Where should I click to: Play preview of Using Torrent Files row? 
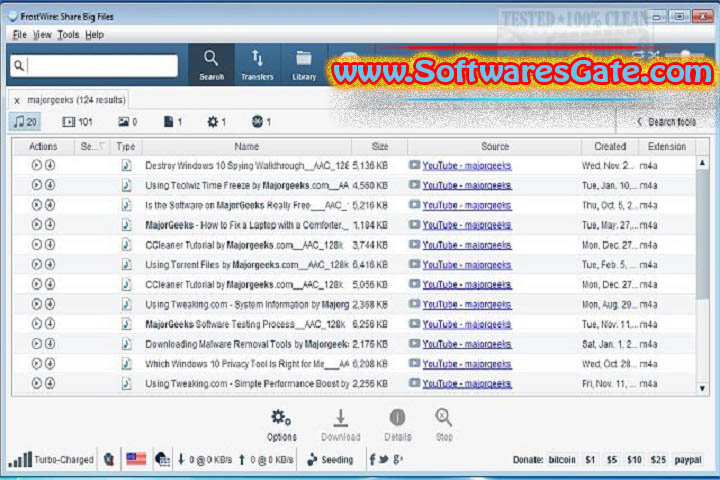[x=37, y=264]
